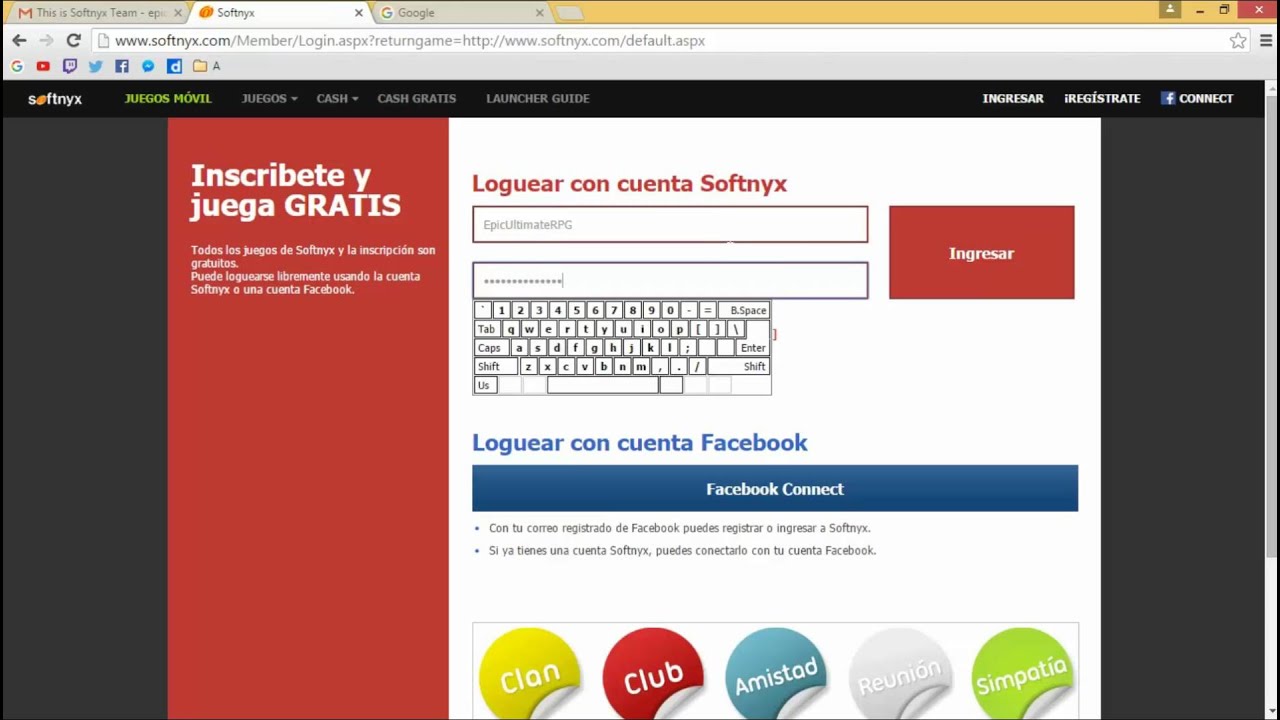The width and height of the screenshot is (1280, 720).
Task: Open the YouTube bookmark shortcut
Action: tap(43, 66)
